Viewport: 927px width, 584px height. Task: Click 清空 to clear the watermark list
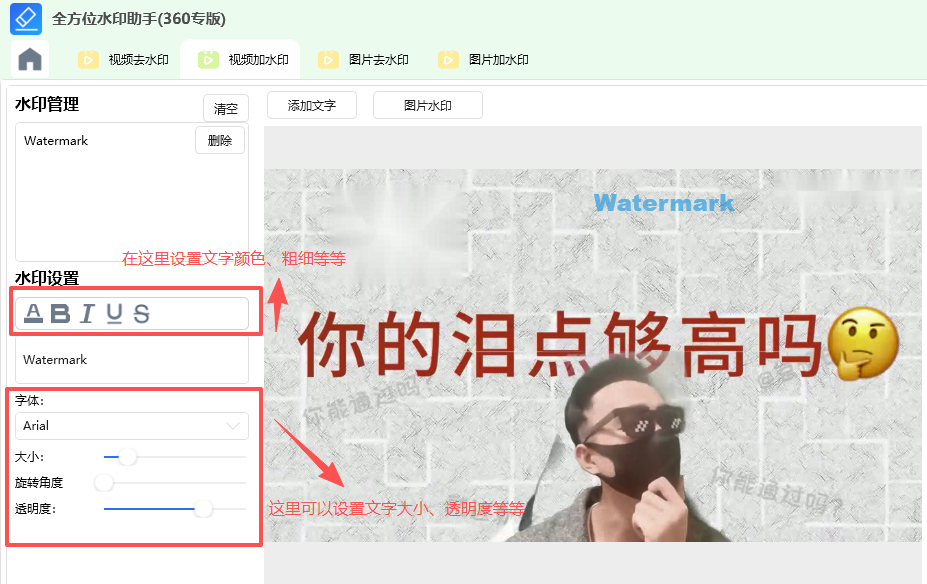coord(225,108)
